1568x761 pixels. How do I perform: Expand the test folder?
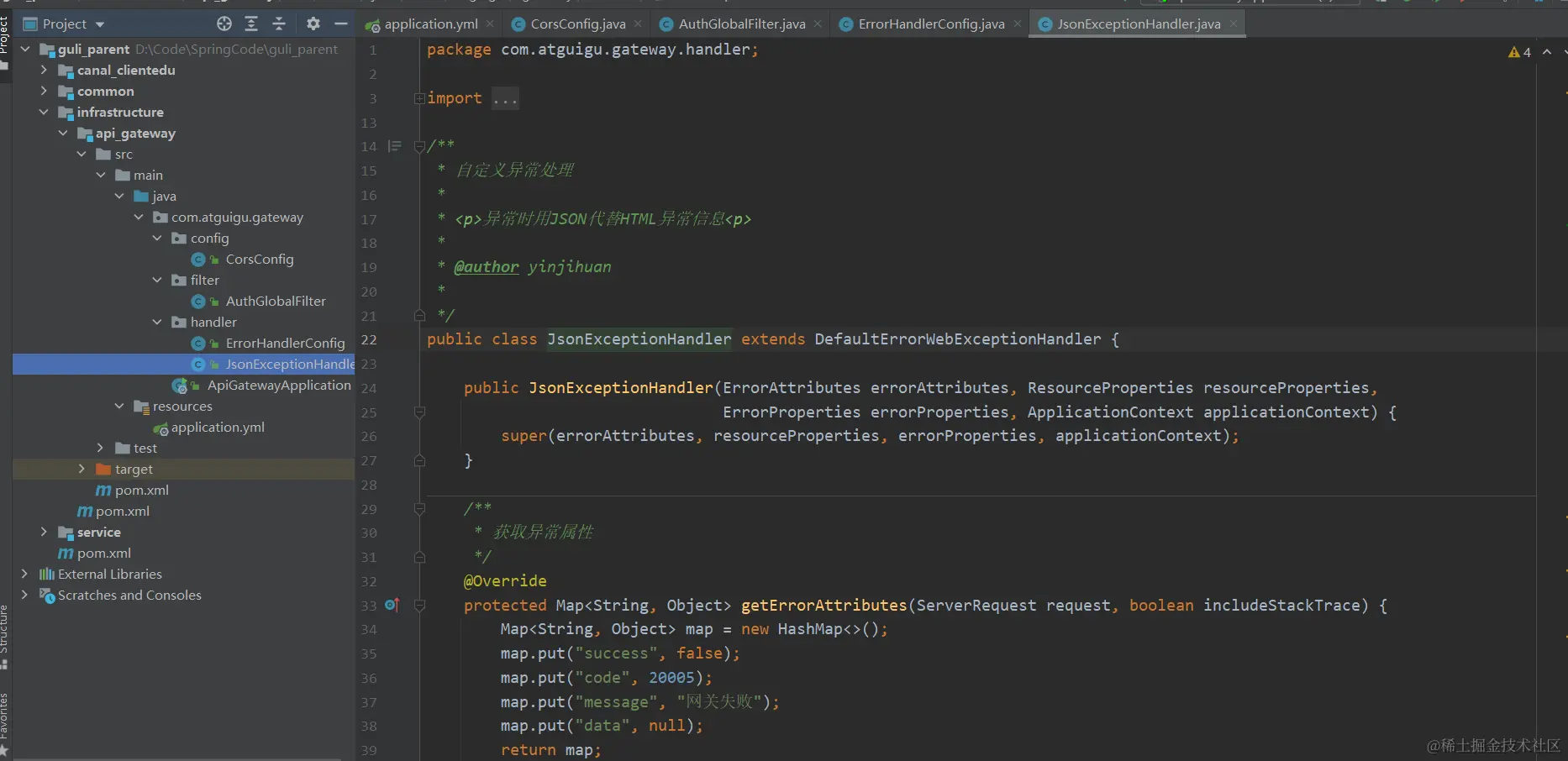pos(100,449)
